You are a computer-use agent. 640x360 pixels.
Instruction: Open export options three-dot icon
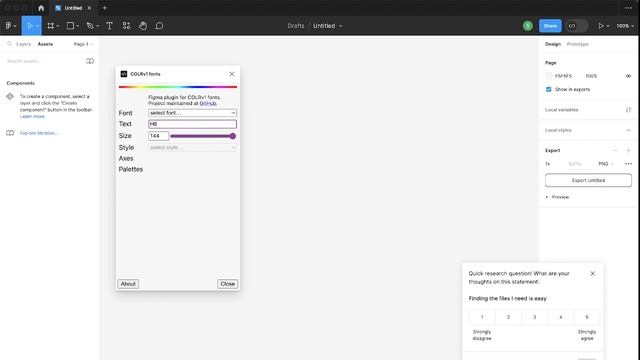coord(628,164)
